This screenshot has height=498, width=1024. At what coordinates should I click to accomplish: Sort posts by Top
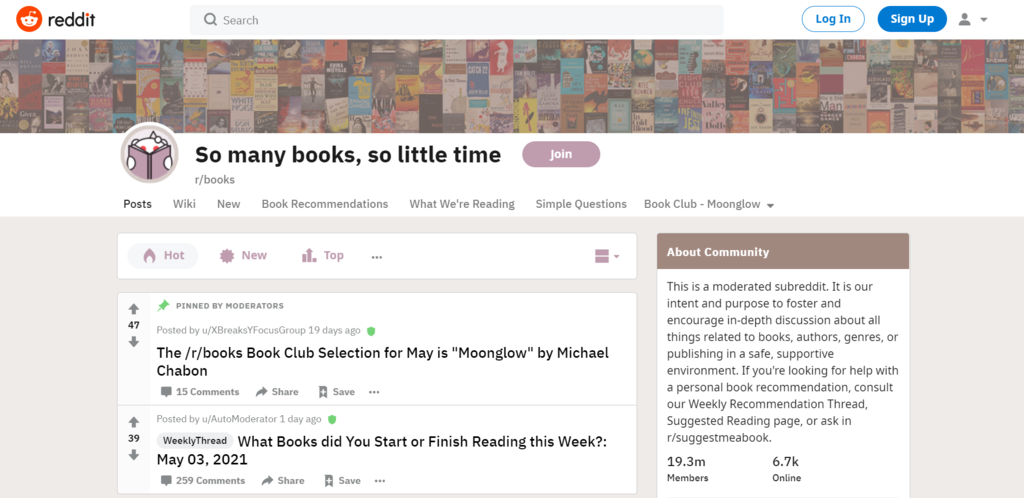(322, 256)
